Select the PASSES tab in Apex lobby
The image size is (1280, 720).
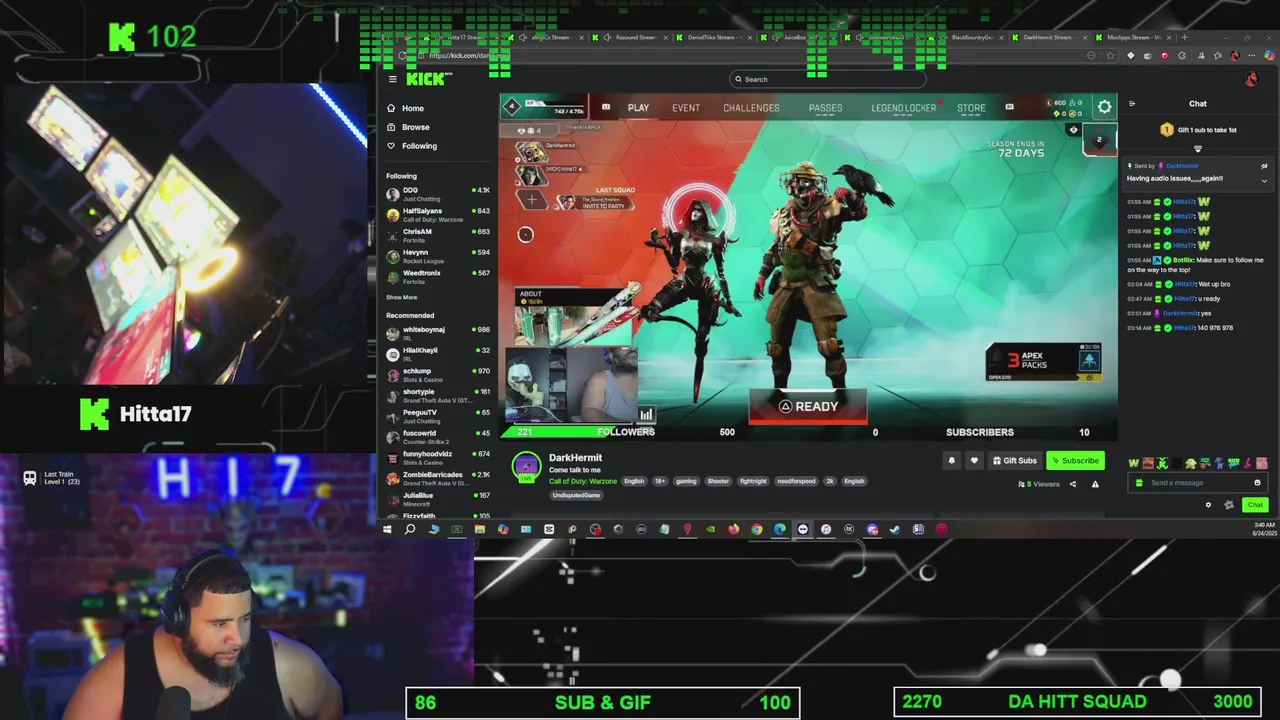pos(826,108)
